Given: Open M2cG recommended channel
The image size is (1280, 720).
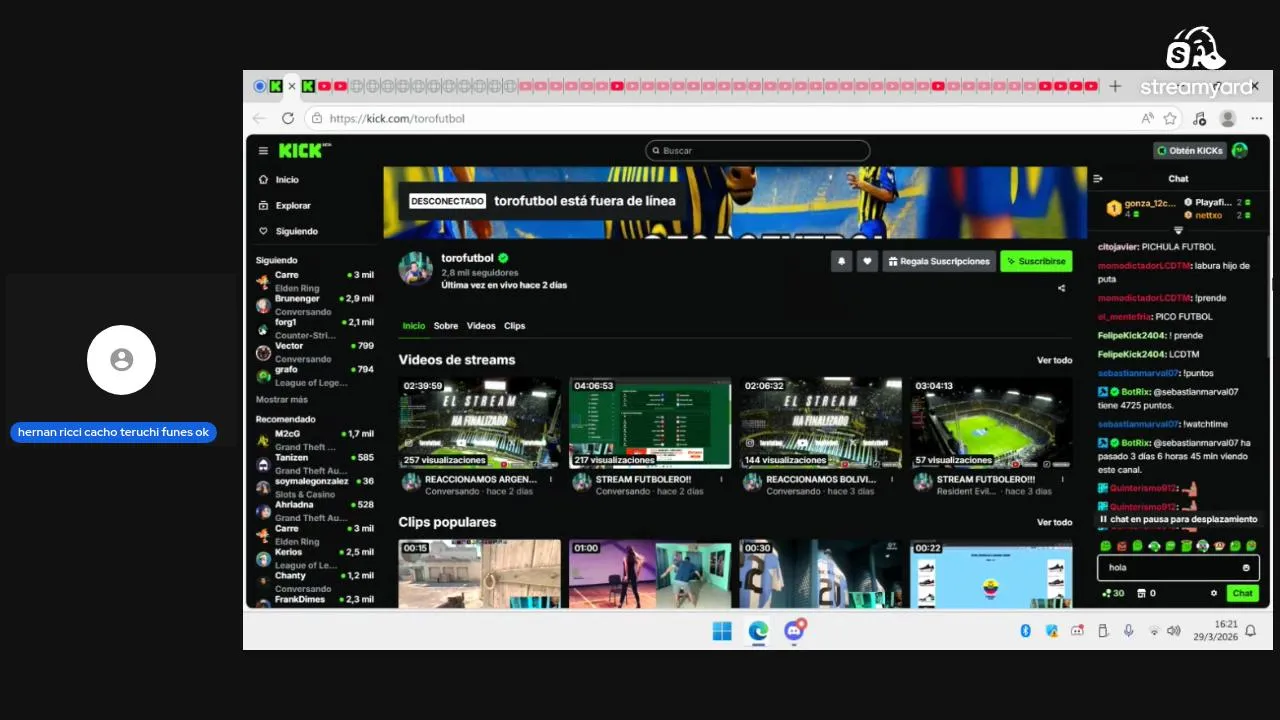Looking at the screenshot, I should 315,440.
